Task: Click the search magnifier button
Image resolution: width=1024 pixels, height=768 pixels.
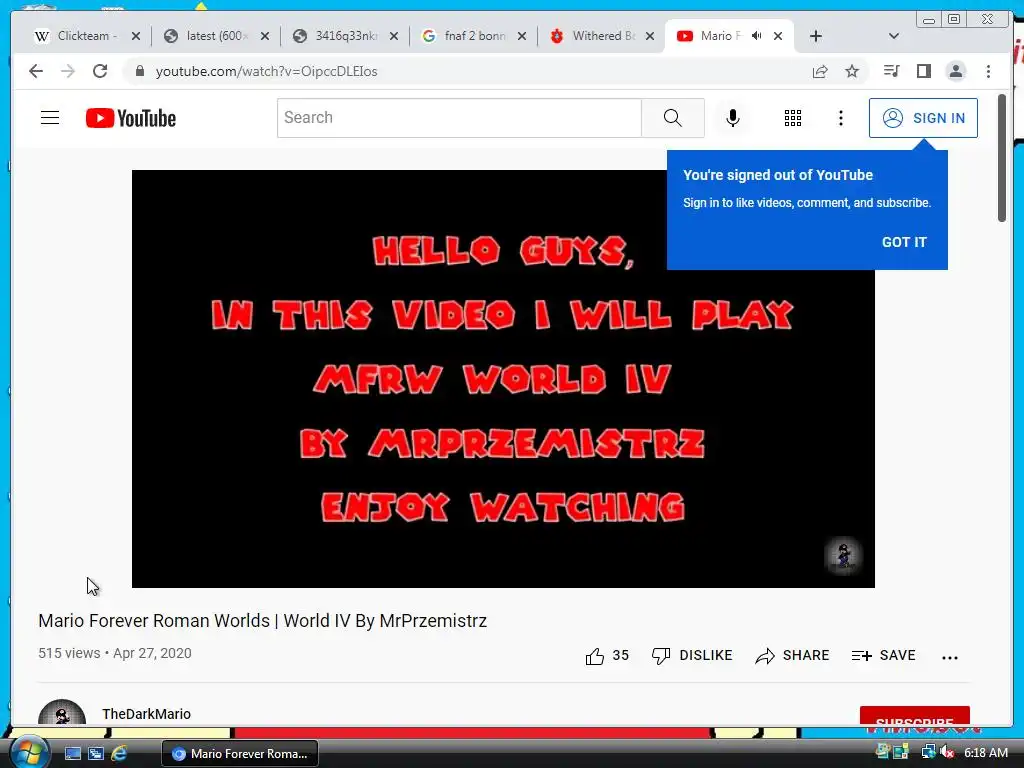Action: (x=673, y=118)
